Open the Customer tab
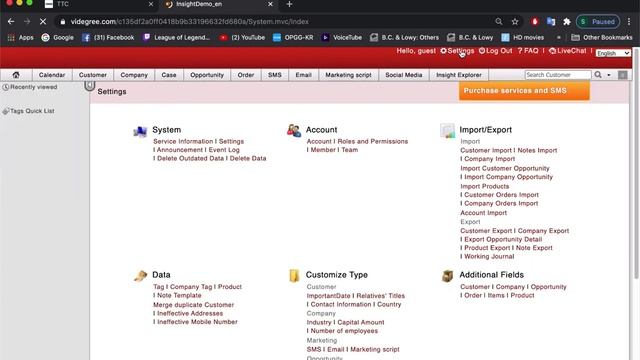The image size is (640, 360). tap(93, 75)
